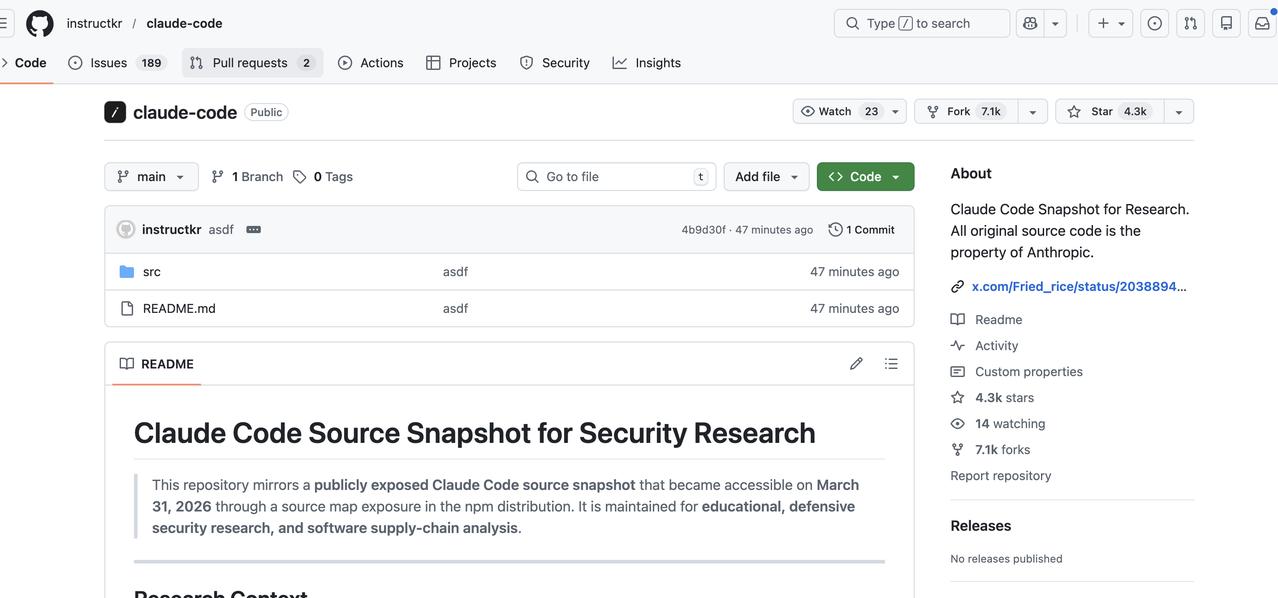Watch the repository for notifications

pyautogui.click(x=838, y=111)
